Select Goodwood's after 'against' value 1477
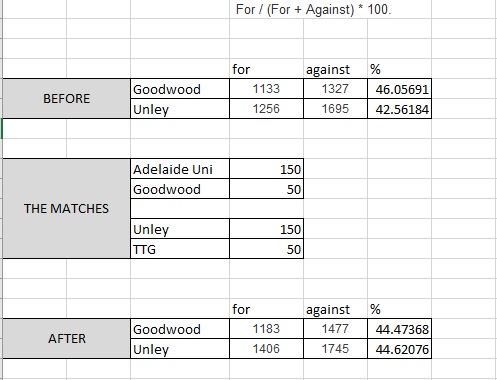The height and width of the screenshot is (380, 497). tap(335, 329)
